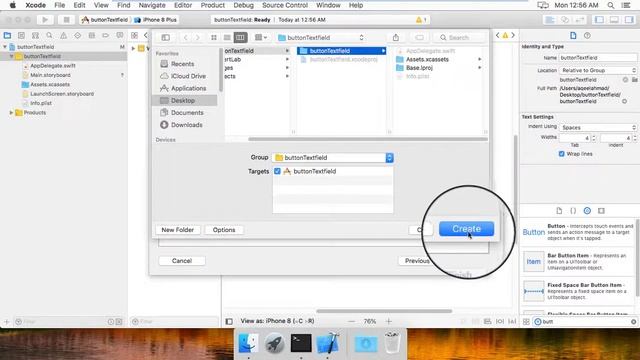Click New Folder button
640x360 pixels.
[x=178, y=230]
